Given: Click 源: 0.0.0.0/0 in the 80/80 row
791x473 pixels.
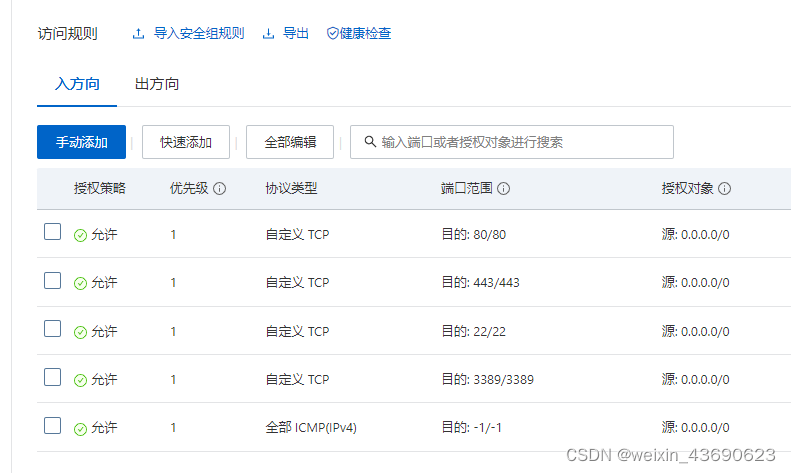Looking at the screenshot, I should (x=696, y=234).
